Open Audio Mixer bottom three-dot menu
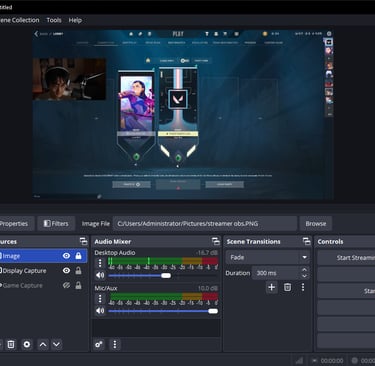Screen dimensions: 375x366 (115, 344)
